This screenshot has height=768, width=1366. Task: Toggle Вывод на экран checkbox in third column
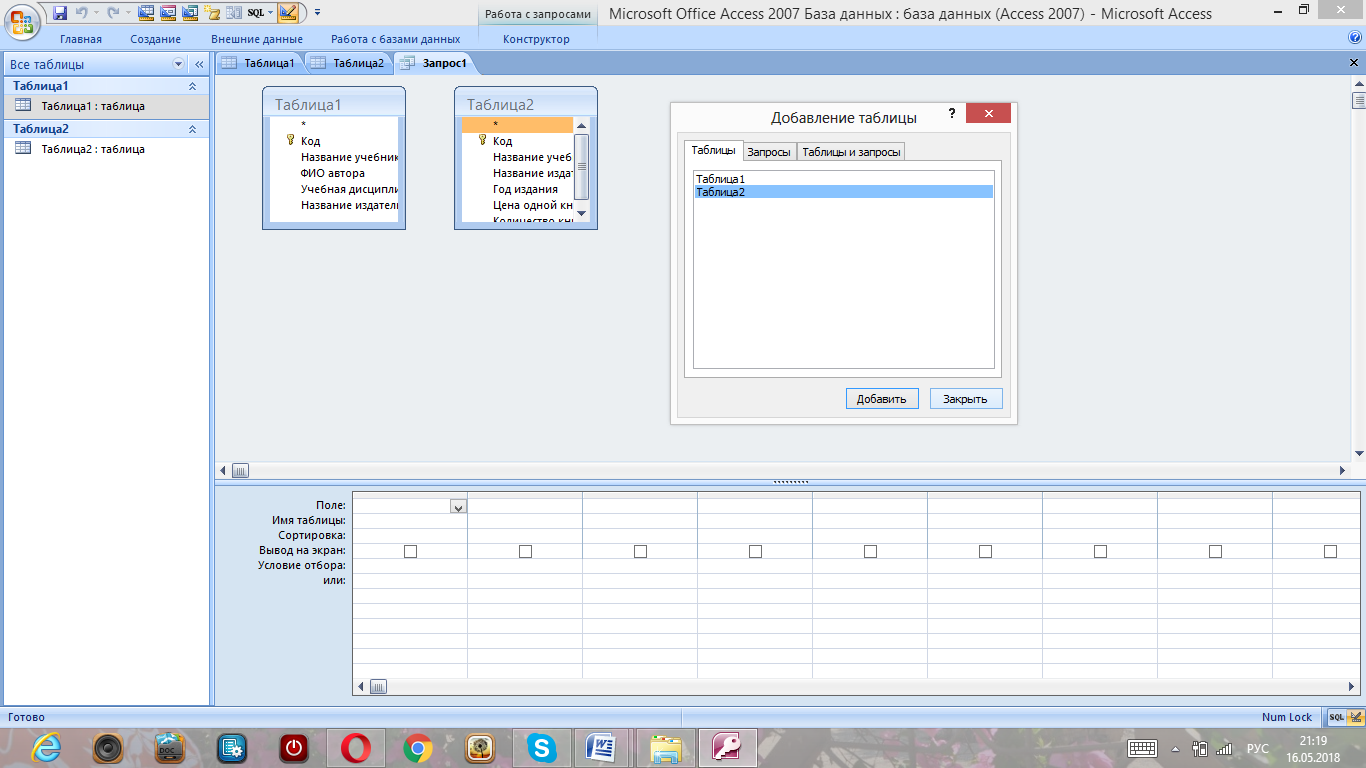[640, 551]
